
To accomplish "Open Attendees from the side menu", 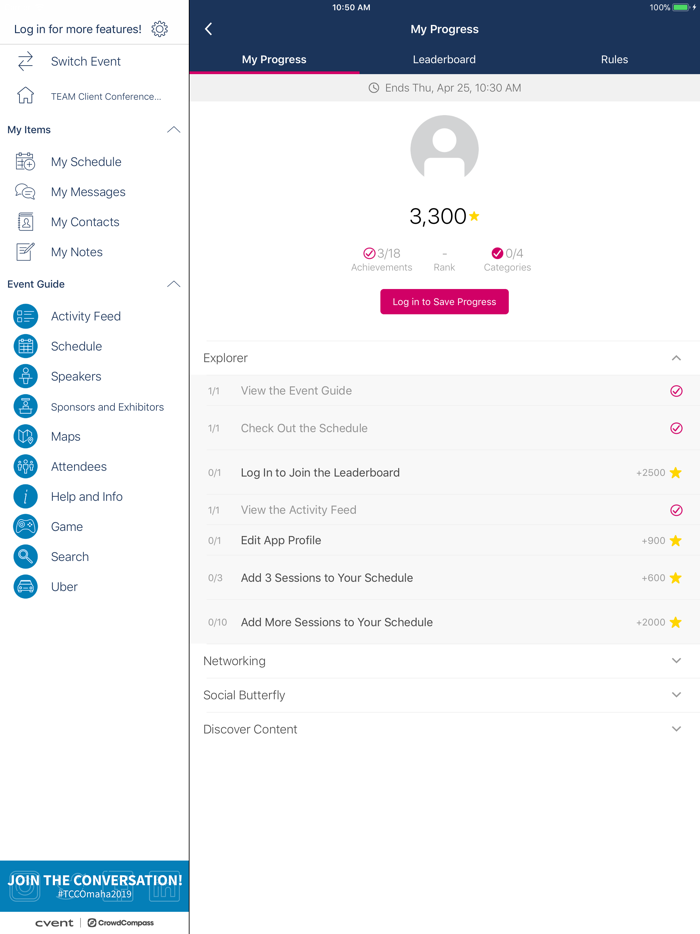I will (79, 466).
